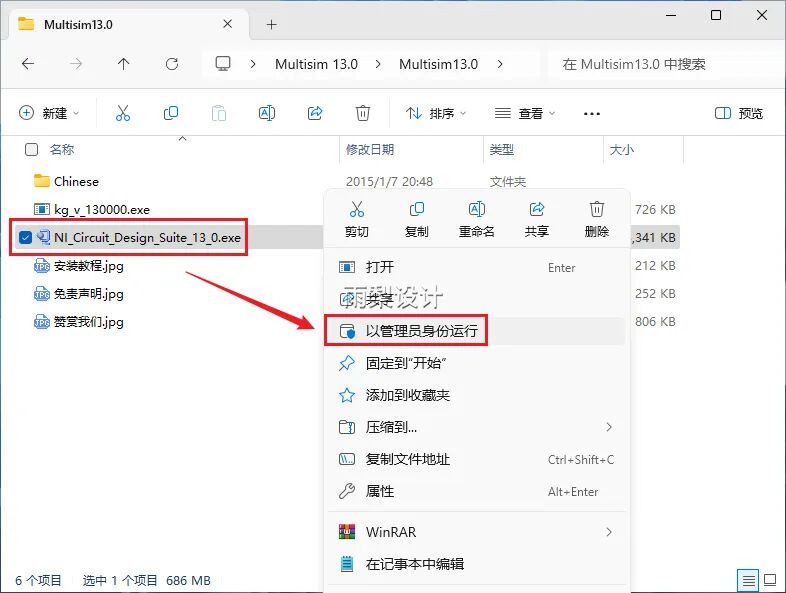Image resolution: width=786 pixels, height=593 pixels.
Task: Select the kg_v_130000.exe file
Action: [102, 210]
